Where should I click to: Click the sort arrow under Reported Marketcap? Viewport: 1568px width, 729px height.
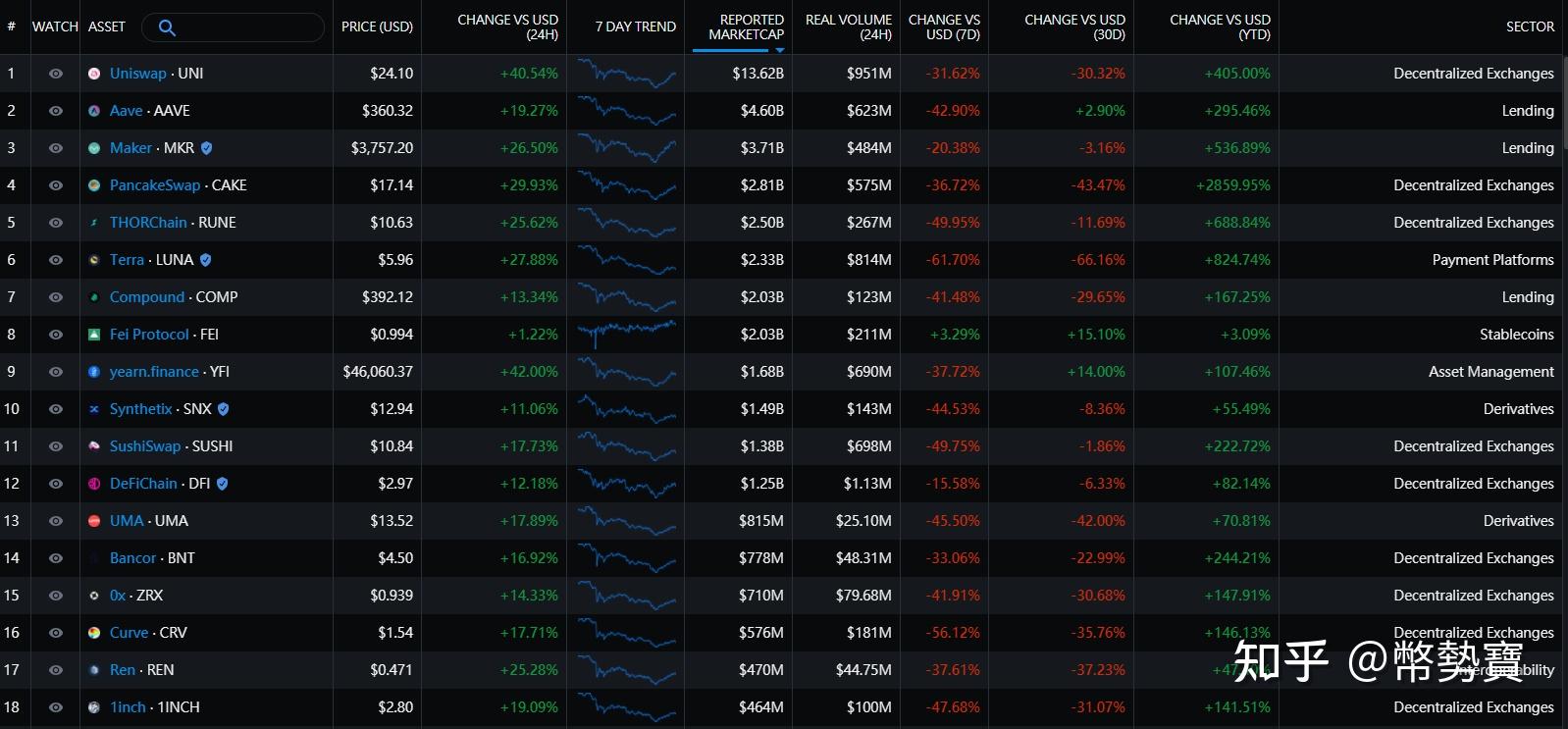[x=780, y=49]
